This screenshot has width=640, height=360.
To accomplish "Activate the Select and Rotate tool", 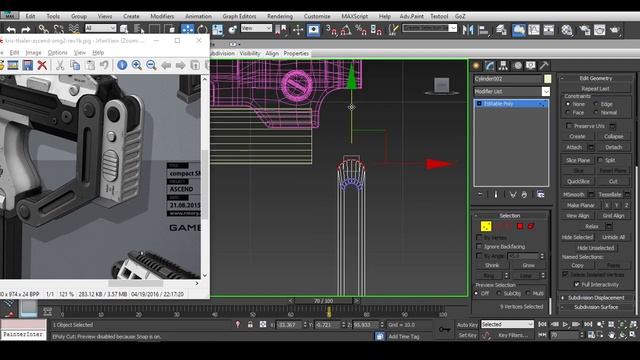I will (x=202, y=29).
